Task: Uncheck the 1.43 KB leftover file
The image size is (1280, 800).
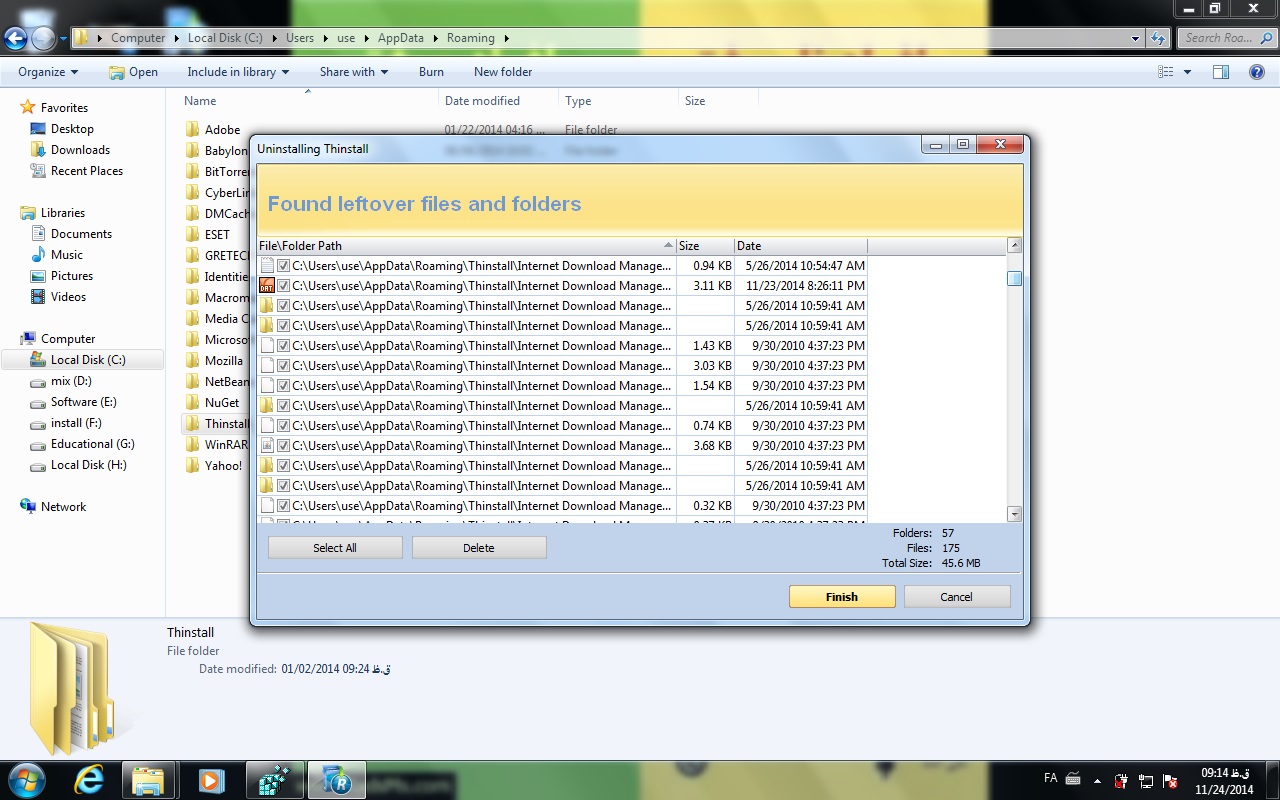Action: (x=284, y=346)
